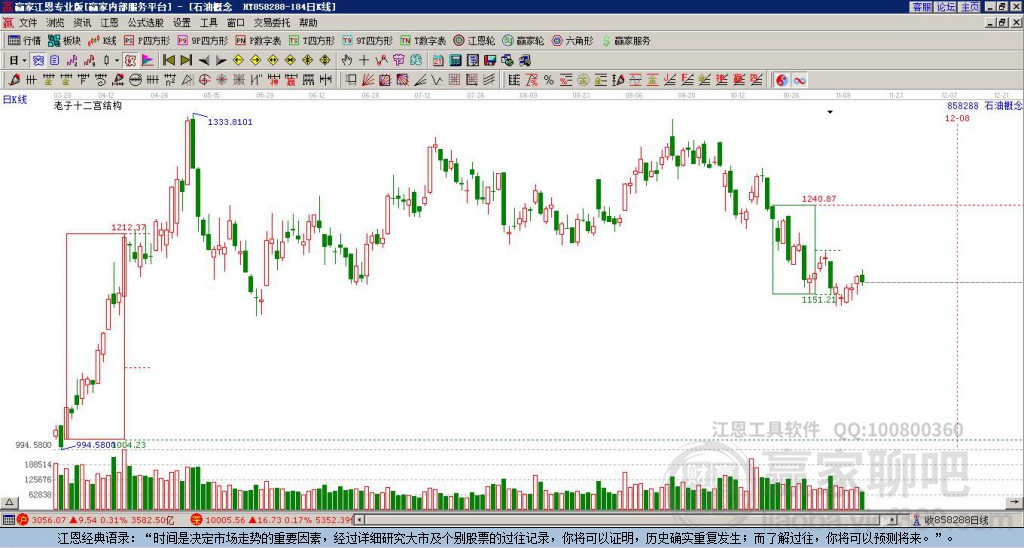Click the 论坛 forum button
Viewport: 1024px width, 548px height.
click(946, 7)
